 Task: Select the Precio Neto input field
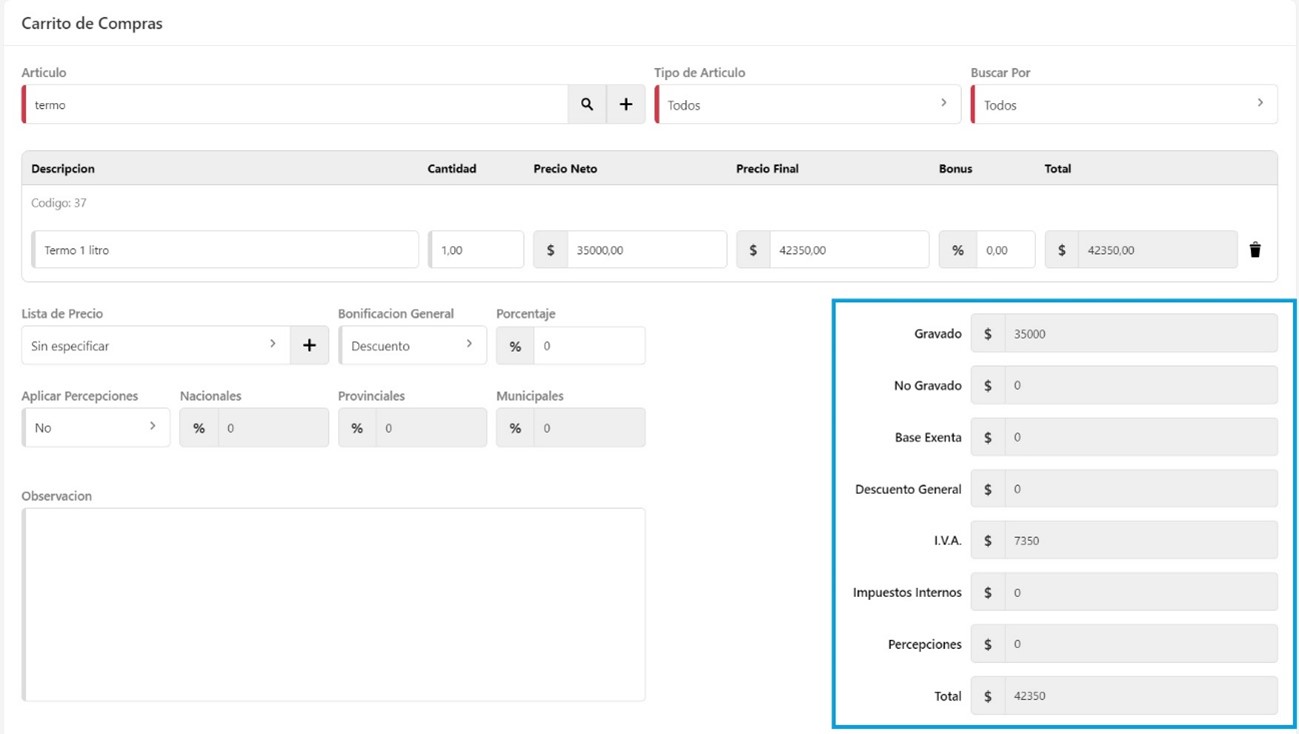pos(645,250)
